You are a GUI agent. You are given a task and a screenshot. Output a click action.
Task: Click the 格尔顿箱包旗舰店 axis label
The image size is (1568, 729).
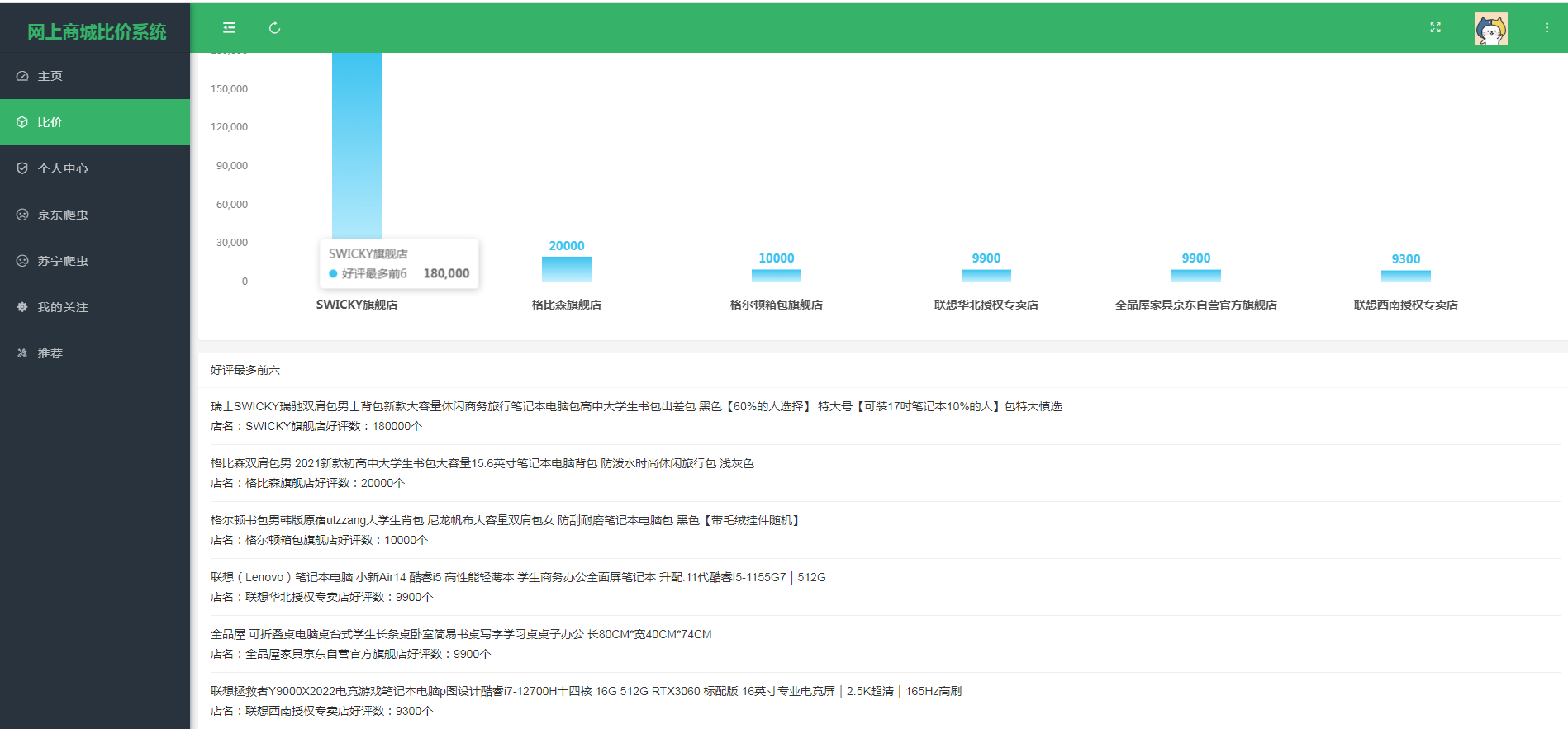click(x=777, y=305)
